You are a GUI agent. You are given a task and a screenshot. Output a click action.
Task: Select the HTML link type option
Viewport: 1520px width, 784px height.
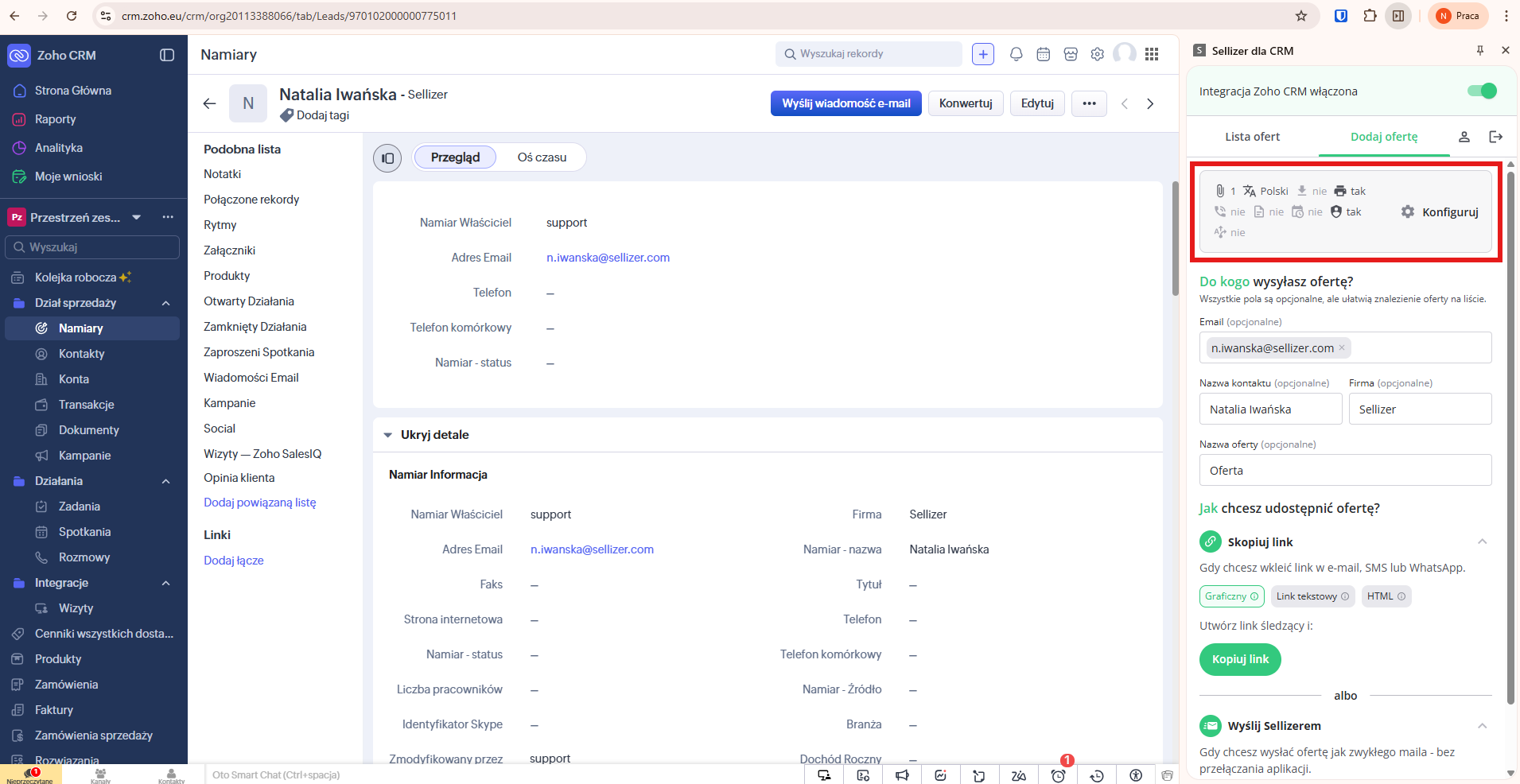(x=1386, y=596)
